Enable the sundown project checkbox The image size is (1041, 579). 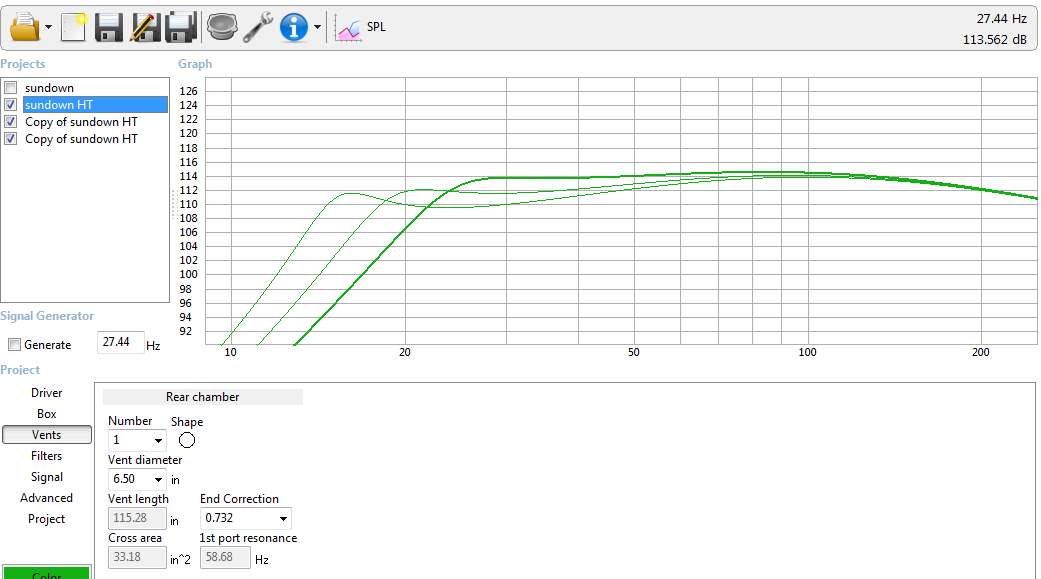click(x=11, y=88)
